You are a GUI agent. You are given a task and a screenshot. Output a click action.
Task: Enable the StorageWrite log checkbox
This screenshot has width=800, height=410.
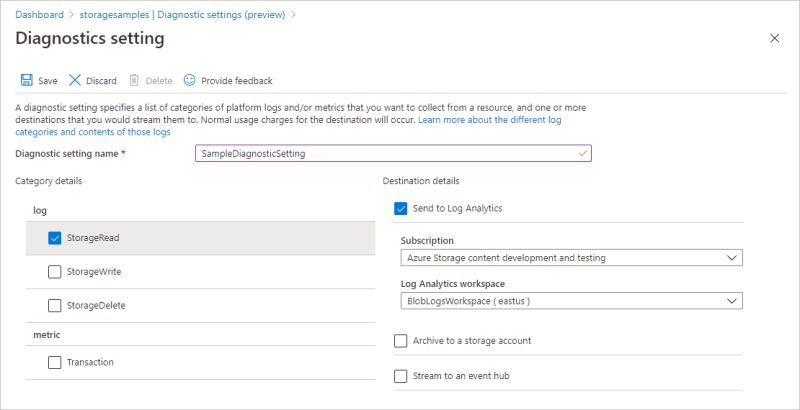click(55, 272)
